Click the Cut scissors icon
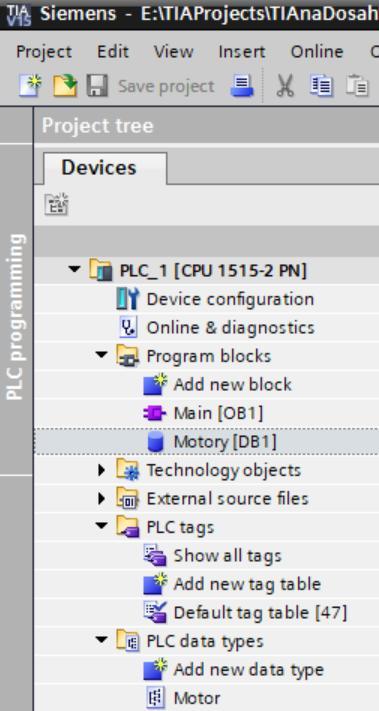 pos(285,86)
